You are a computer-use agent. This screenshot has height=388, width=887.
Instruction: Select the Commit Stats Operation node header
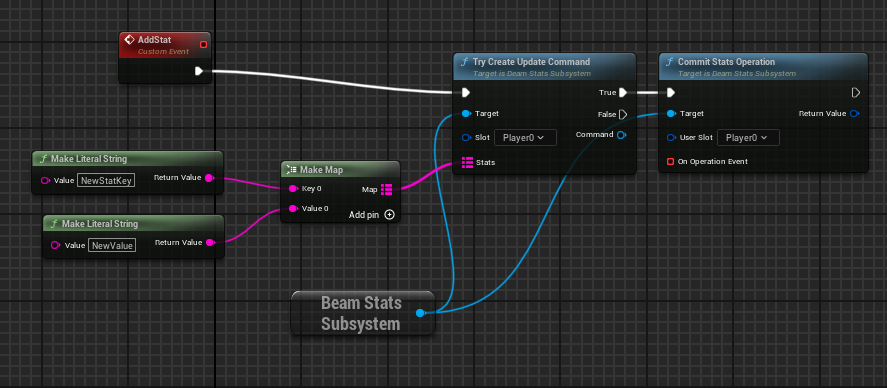click(763, 66)
